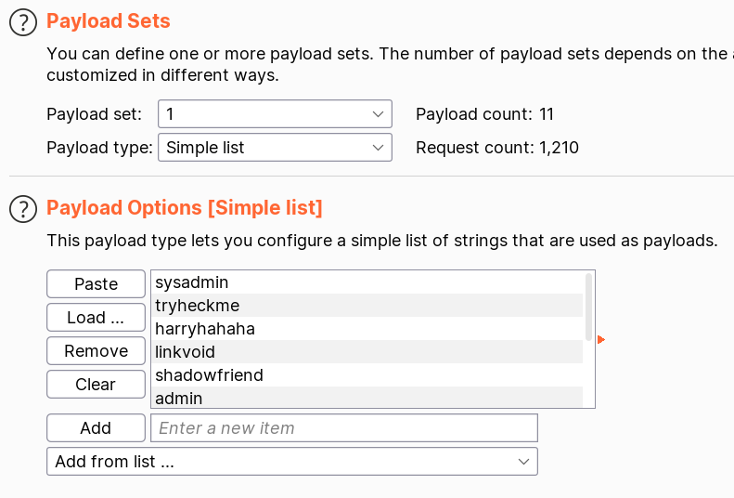Open the Payload Sets help icon
The width and height of the screenshot is (734, 498).
(23, 22)
